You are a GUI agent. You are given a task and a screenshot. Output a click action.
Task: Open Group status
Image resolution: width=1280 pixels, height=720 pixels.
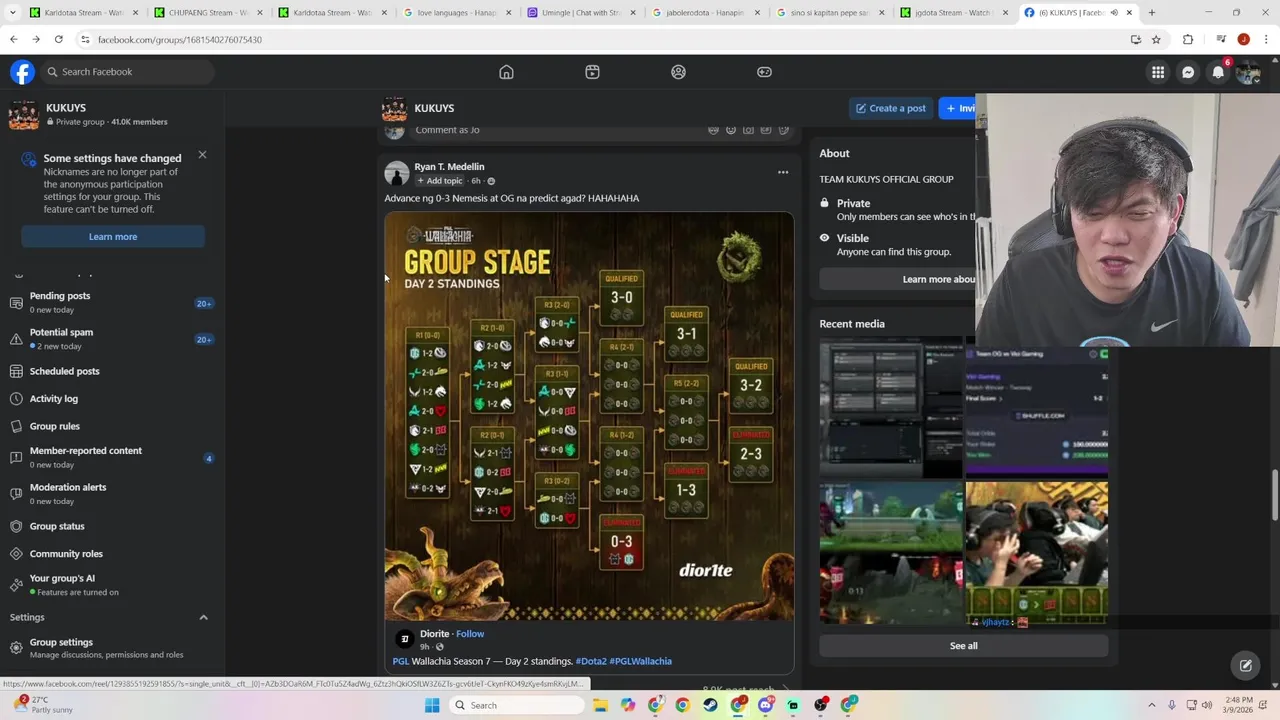111,526
